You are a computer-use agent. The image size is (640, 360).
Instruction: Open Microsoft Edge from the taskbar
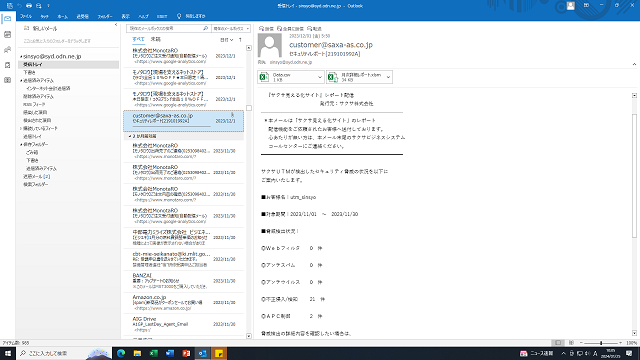pos(121,353)
